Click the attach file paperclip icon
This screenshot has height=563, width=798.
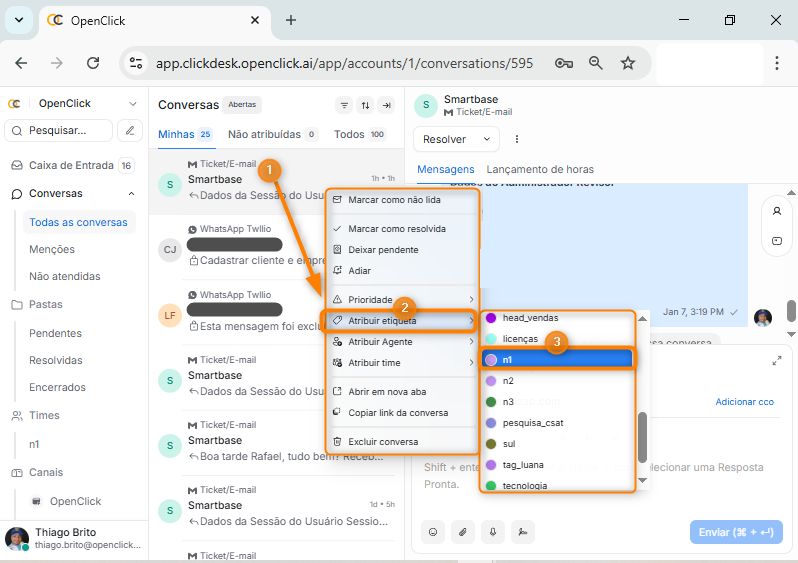click(462, 532)
